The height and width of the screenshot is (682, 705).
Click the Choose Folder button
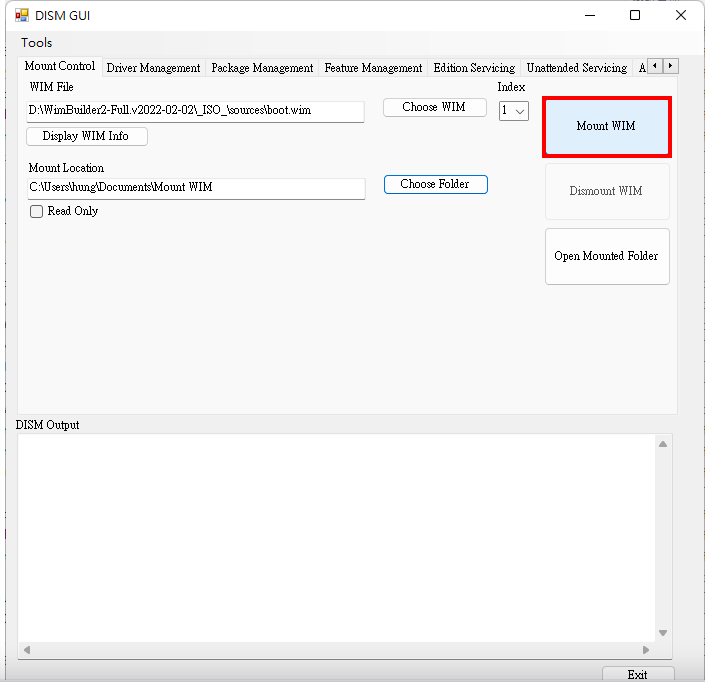click(x=435, y=184)
